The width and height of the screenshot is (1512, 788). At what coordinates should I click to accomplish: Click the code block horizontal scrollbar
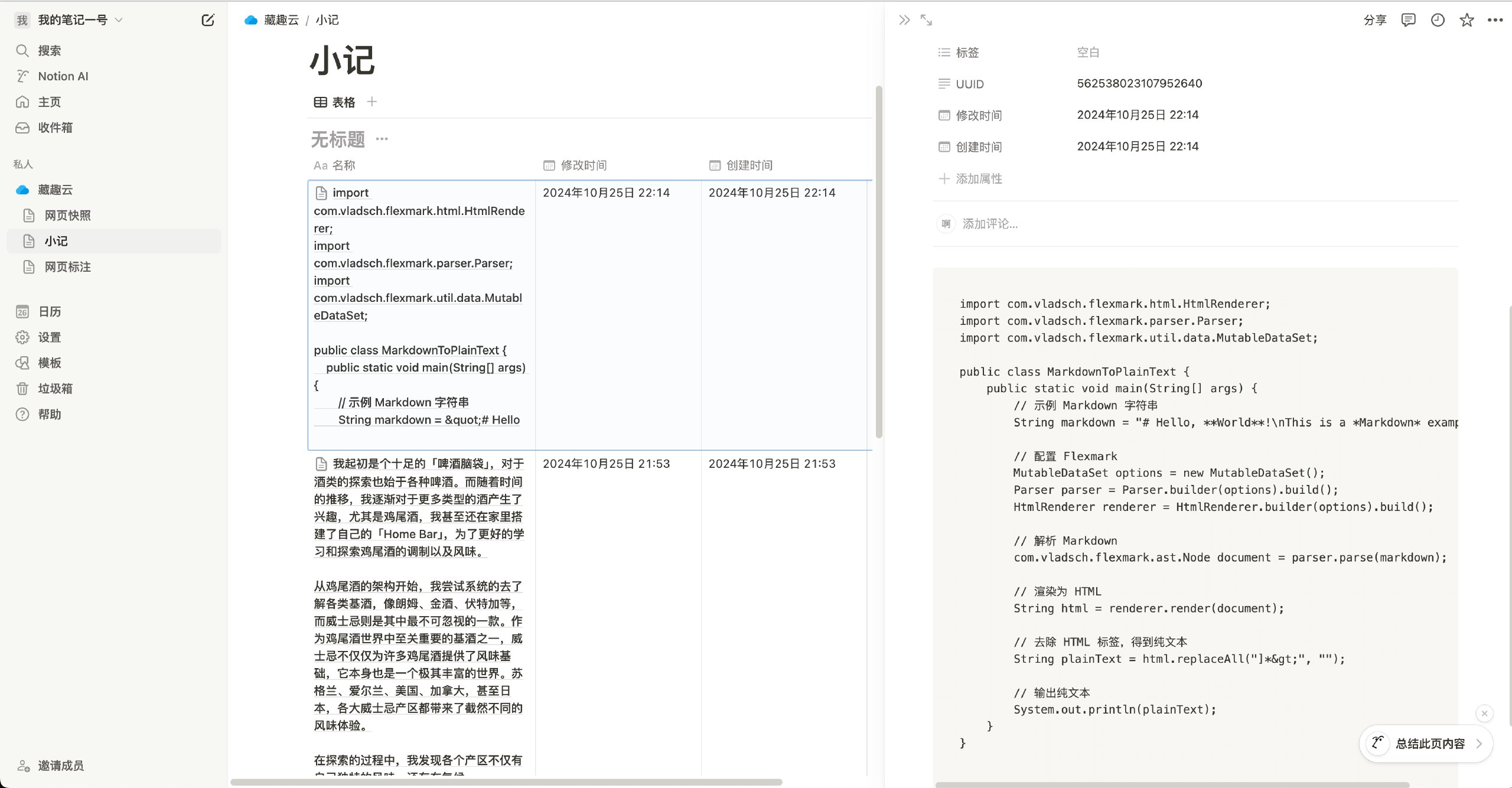pos(1172,784)
